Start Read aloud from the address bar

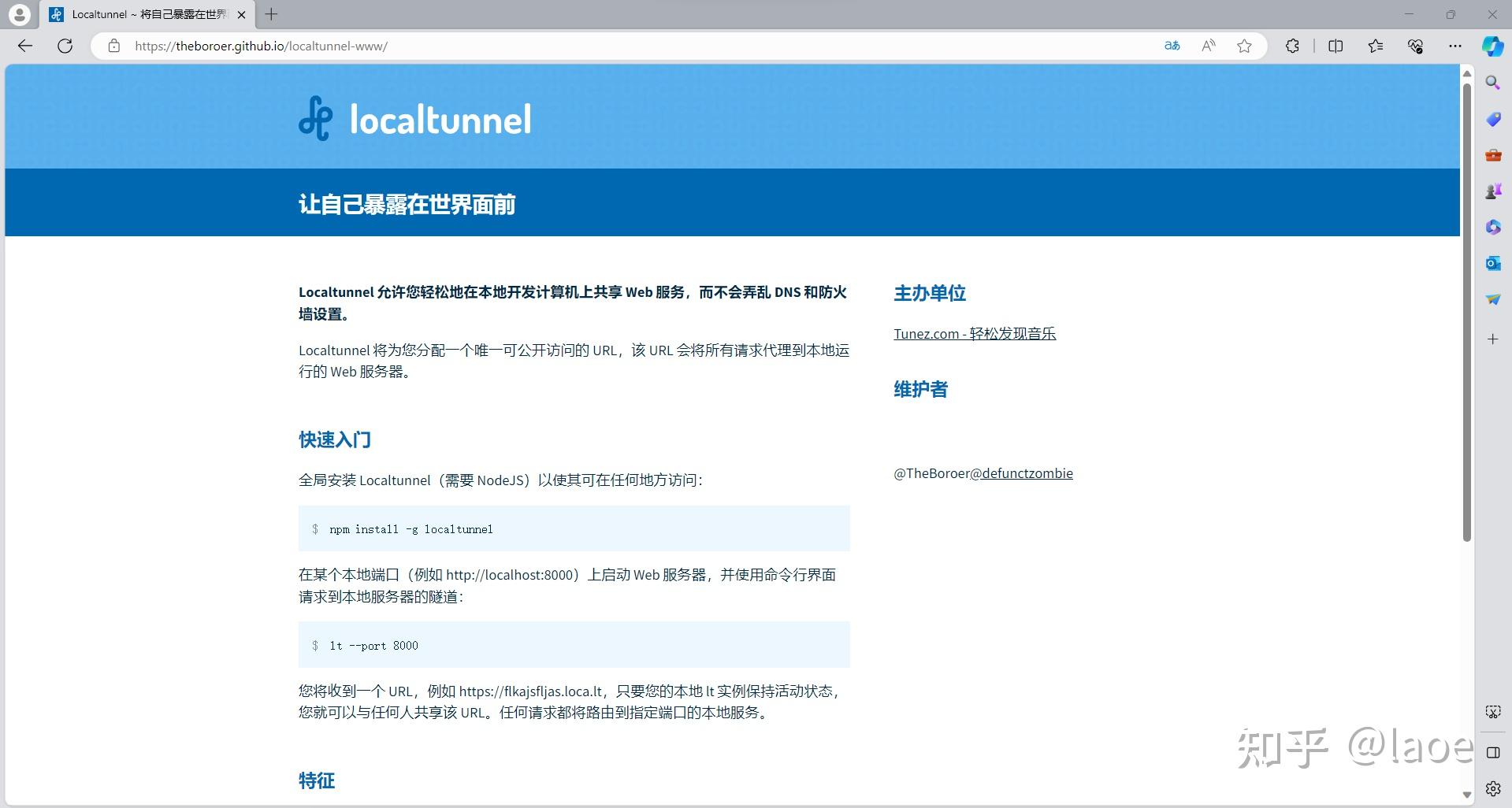(x=1208, y=46)
